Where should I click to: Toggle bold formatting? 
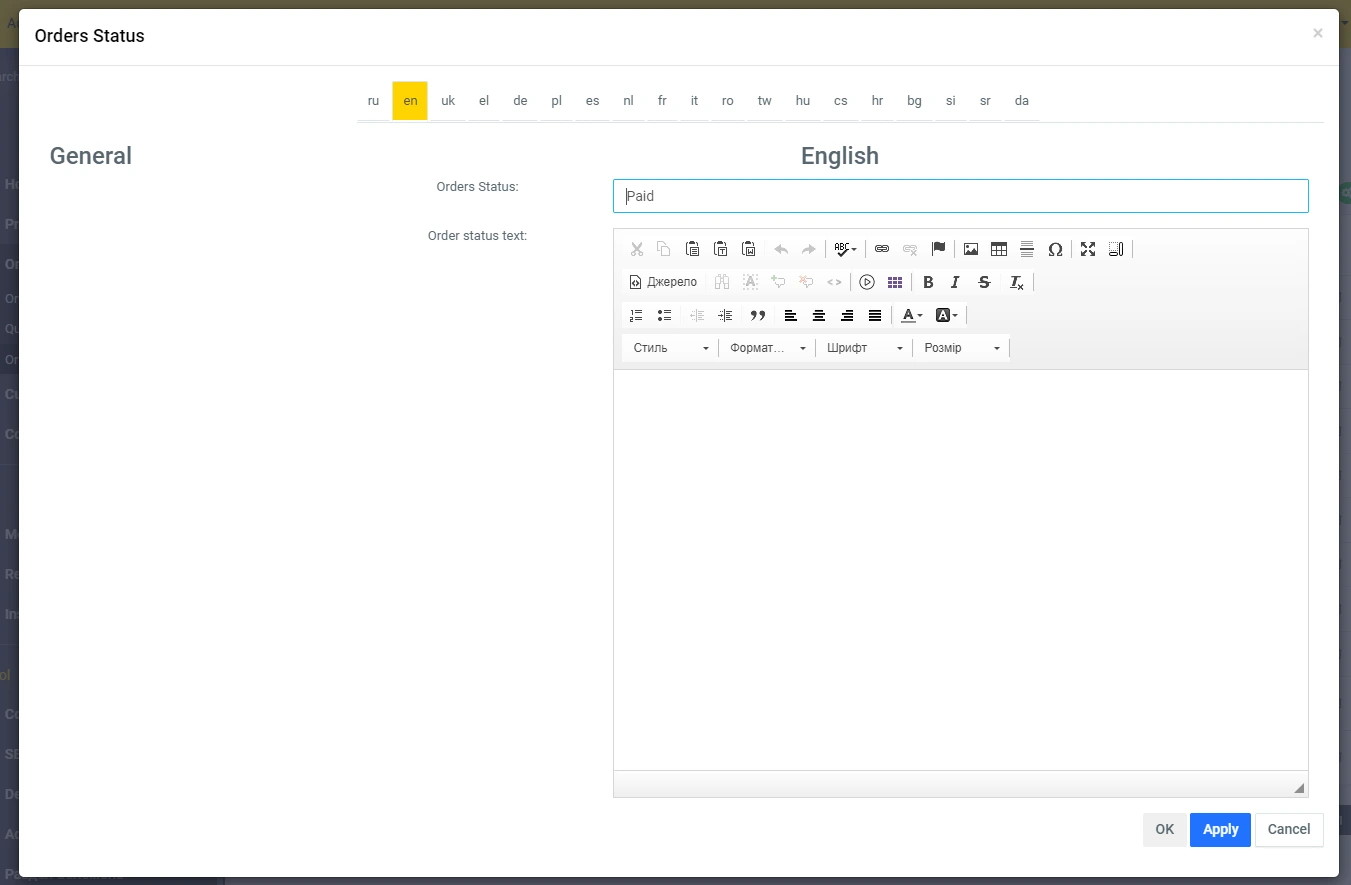coord(928,282)
